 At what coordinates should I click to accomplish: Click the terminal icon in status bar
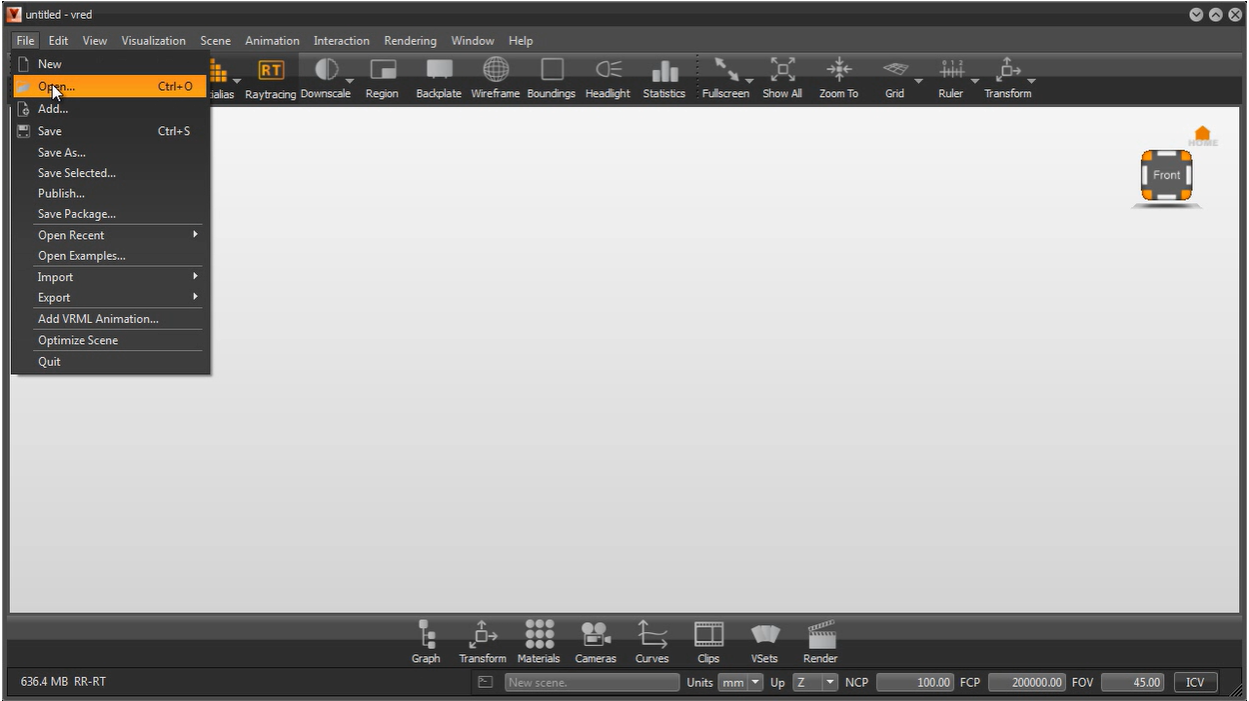point(485,683)
